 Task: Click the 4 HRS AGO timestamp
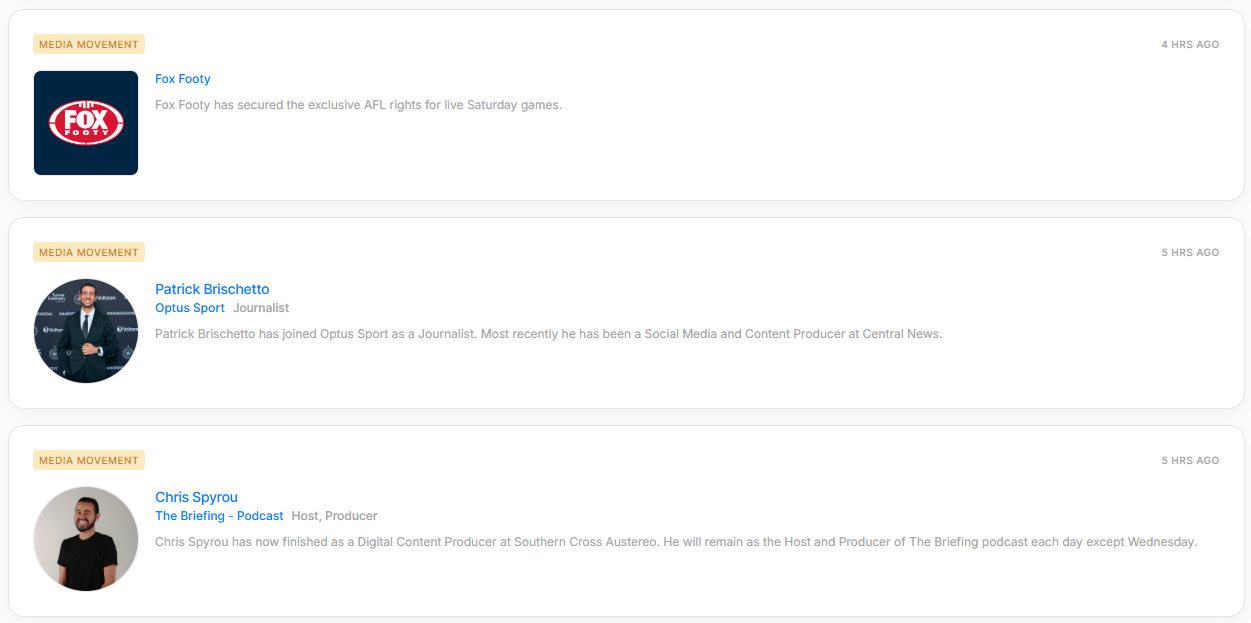tap(1190, 45)
